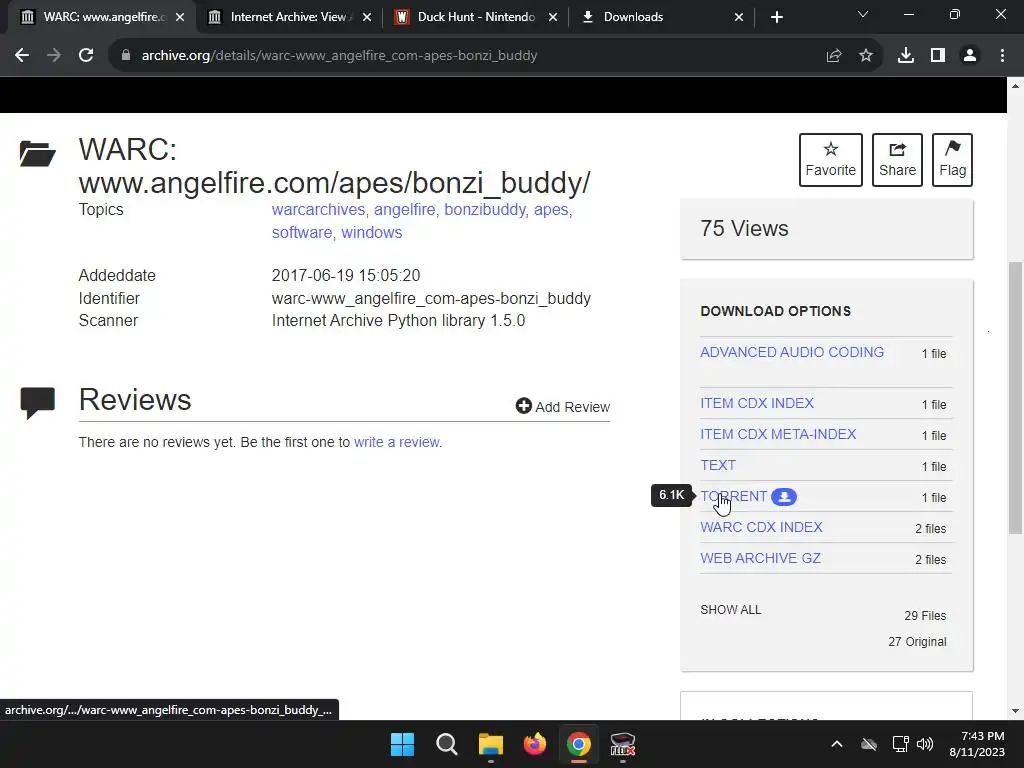Click the 75 Views counter
Viewport: 1024px width, 768px height.
(x=744, y=229)
